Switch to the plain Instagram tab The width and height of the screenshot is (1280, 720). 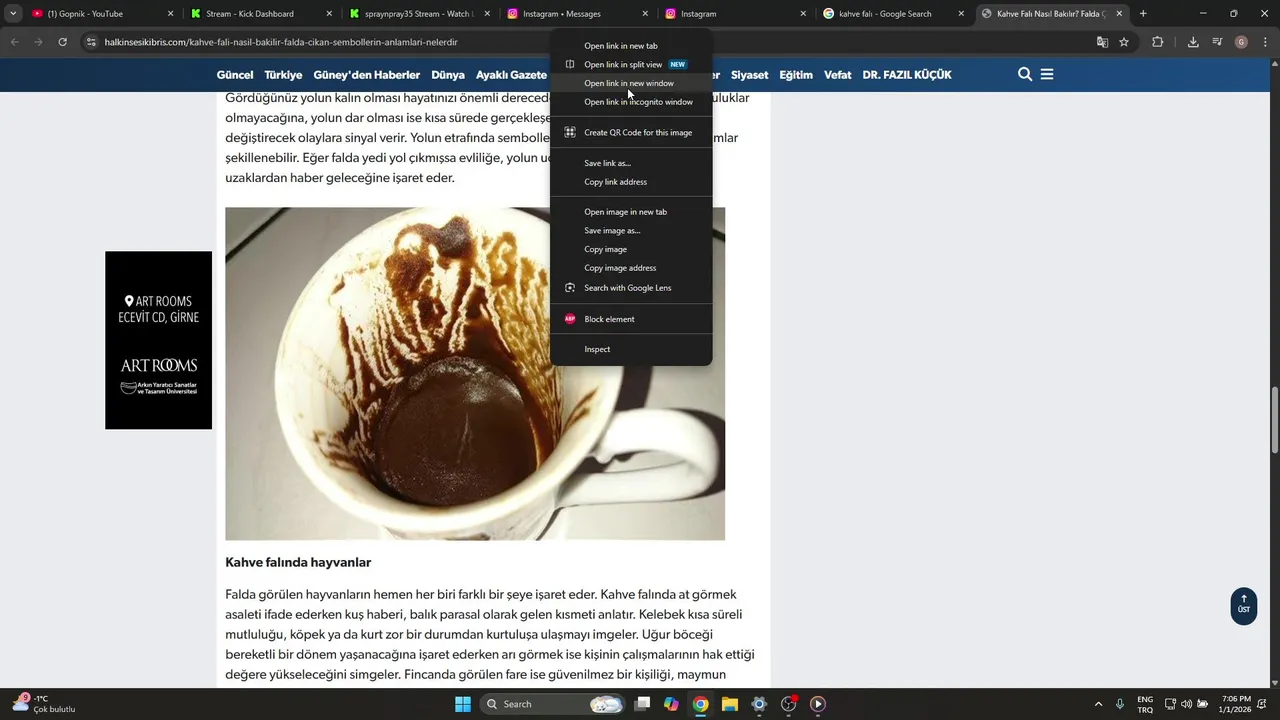736,14
